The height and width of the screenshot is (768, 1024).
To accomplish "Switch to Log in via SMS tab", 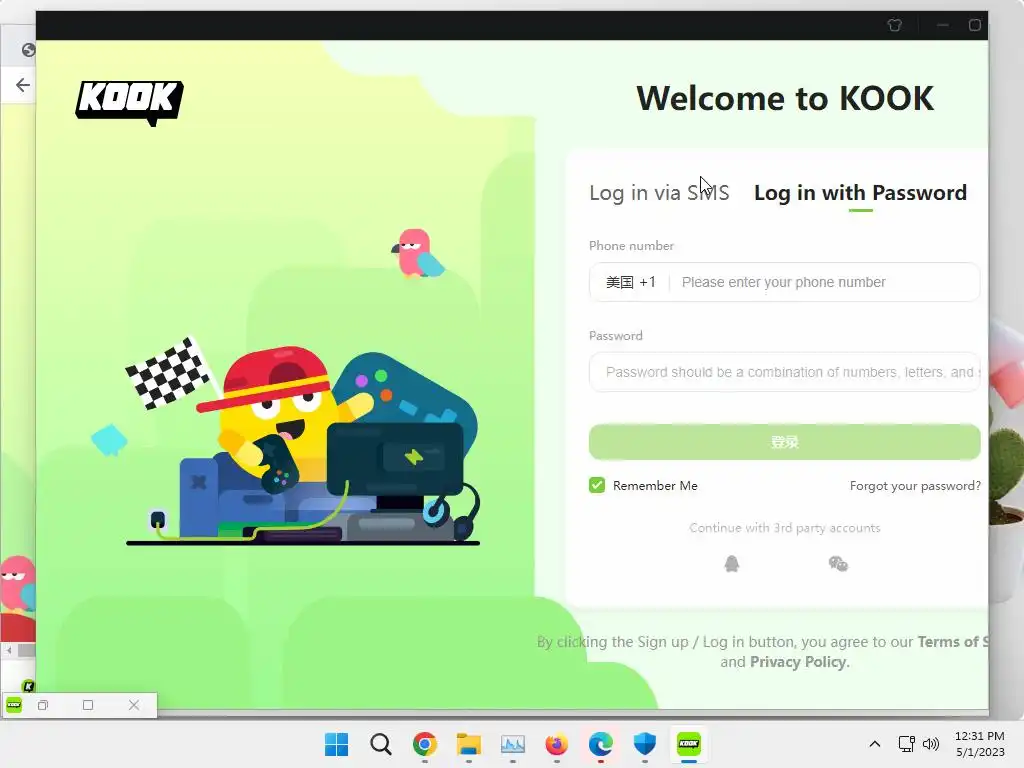I will [659, 193].
